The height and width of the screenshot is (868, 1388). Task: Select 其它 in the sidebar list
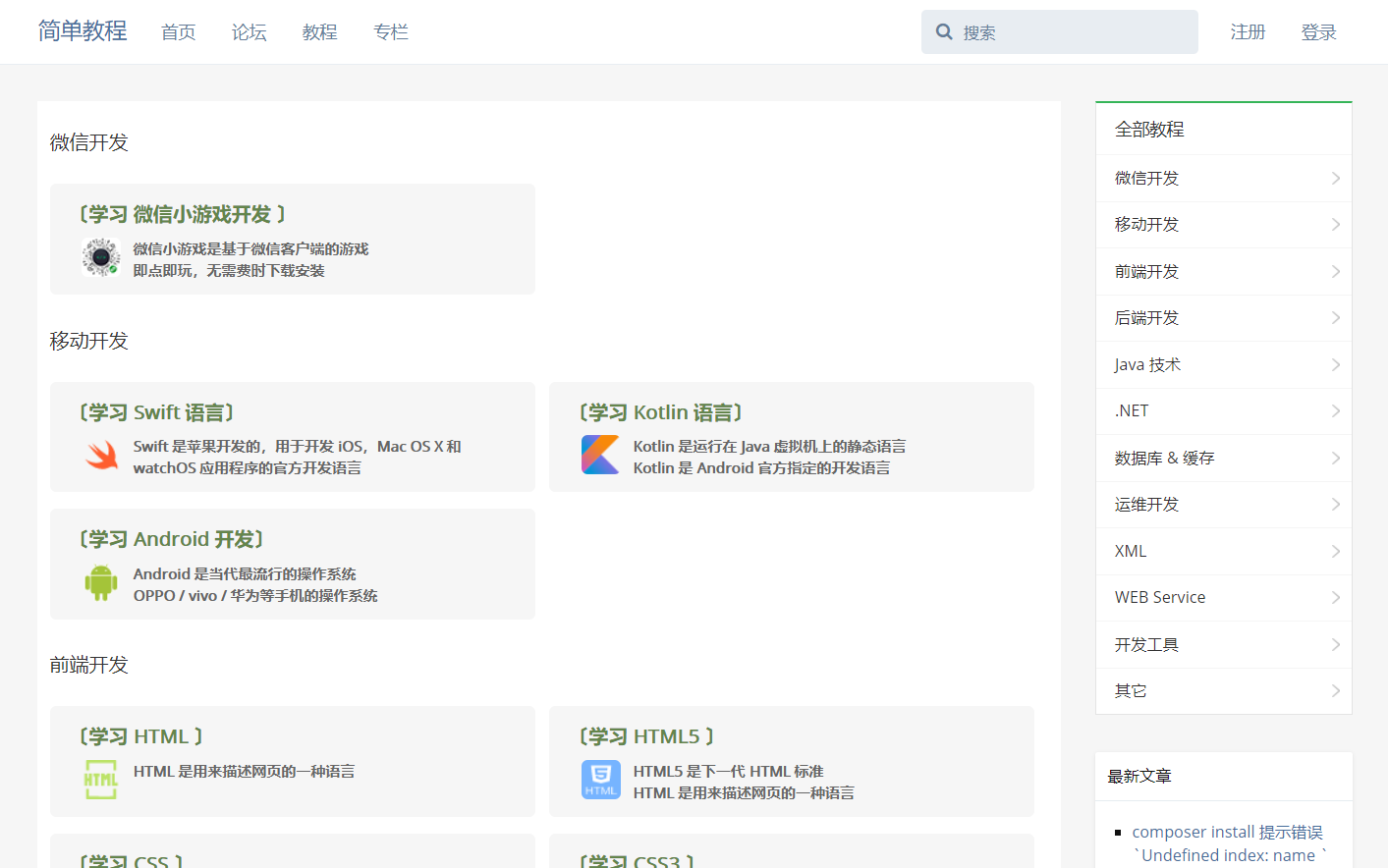coord(1224,690)
